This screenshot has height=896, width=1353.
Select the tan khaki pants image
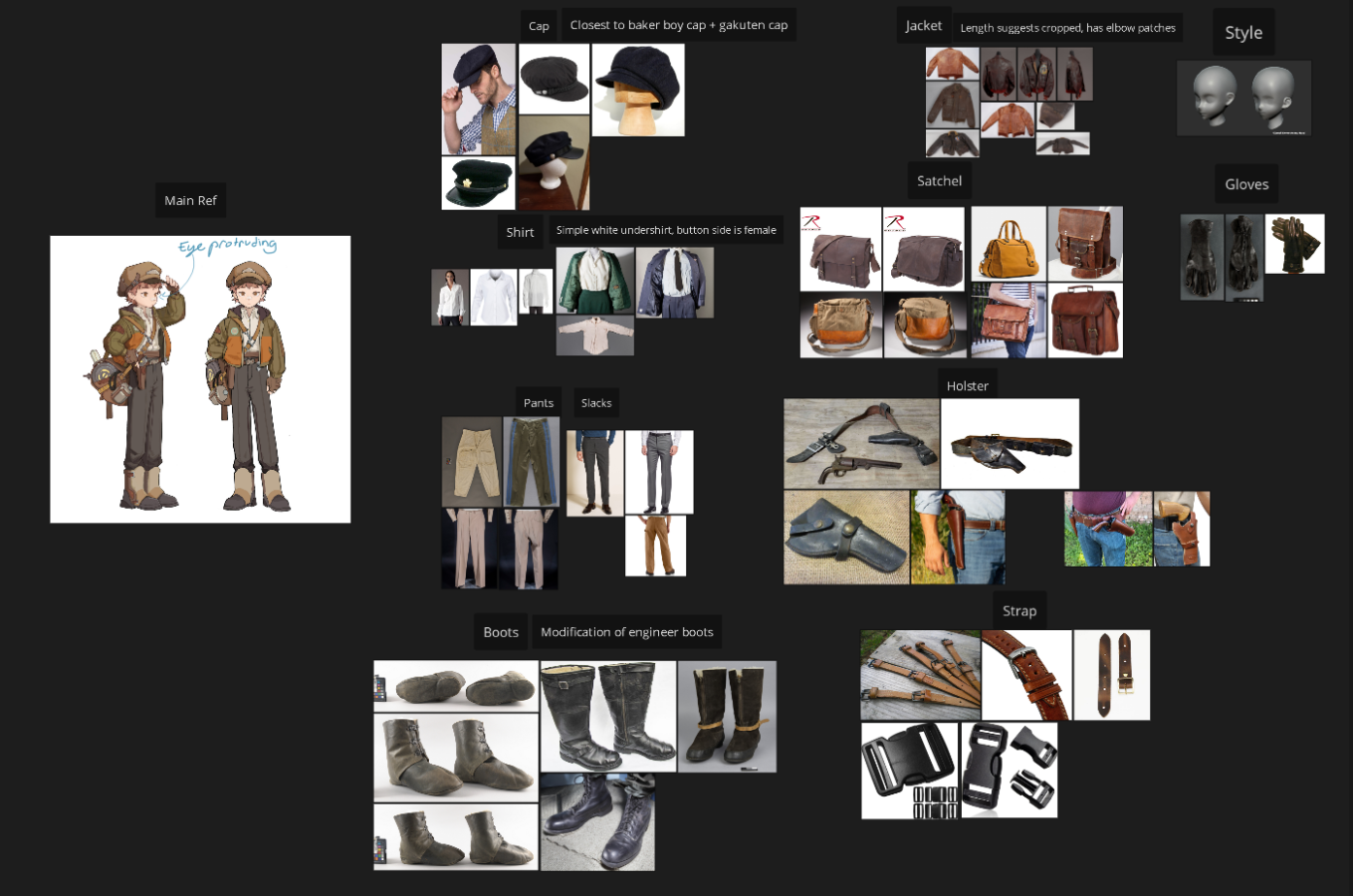click(x=655, y=546)
